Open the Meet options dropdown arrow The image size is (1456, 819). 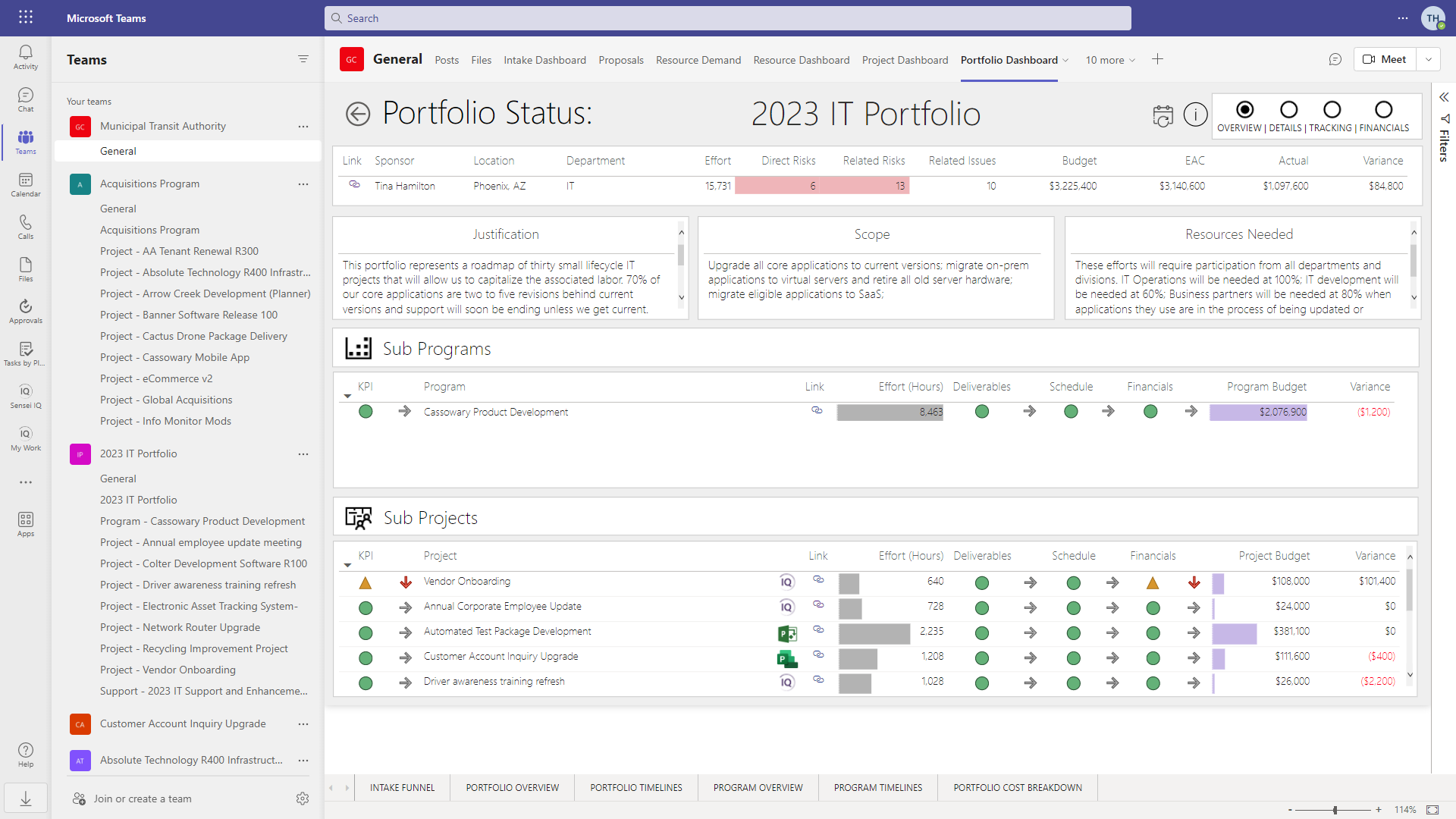click(x=1429, y=59)
